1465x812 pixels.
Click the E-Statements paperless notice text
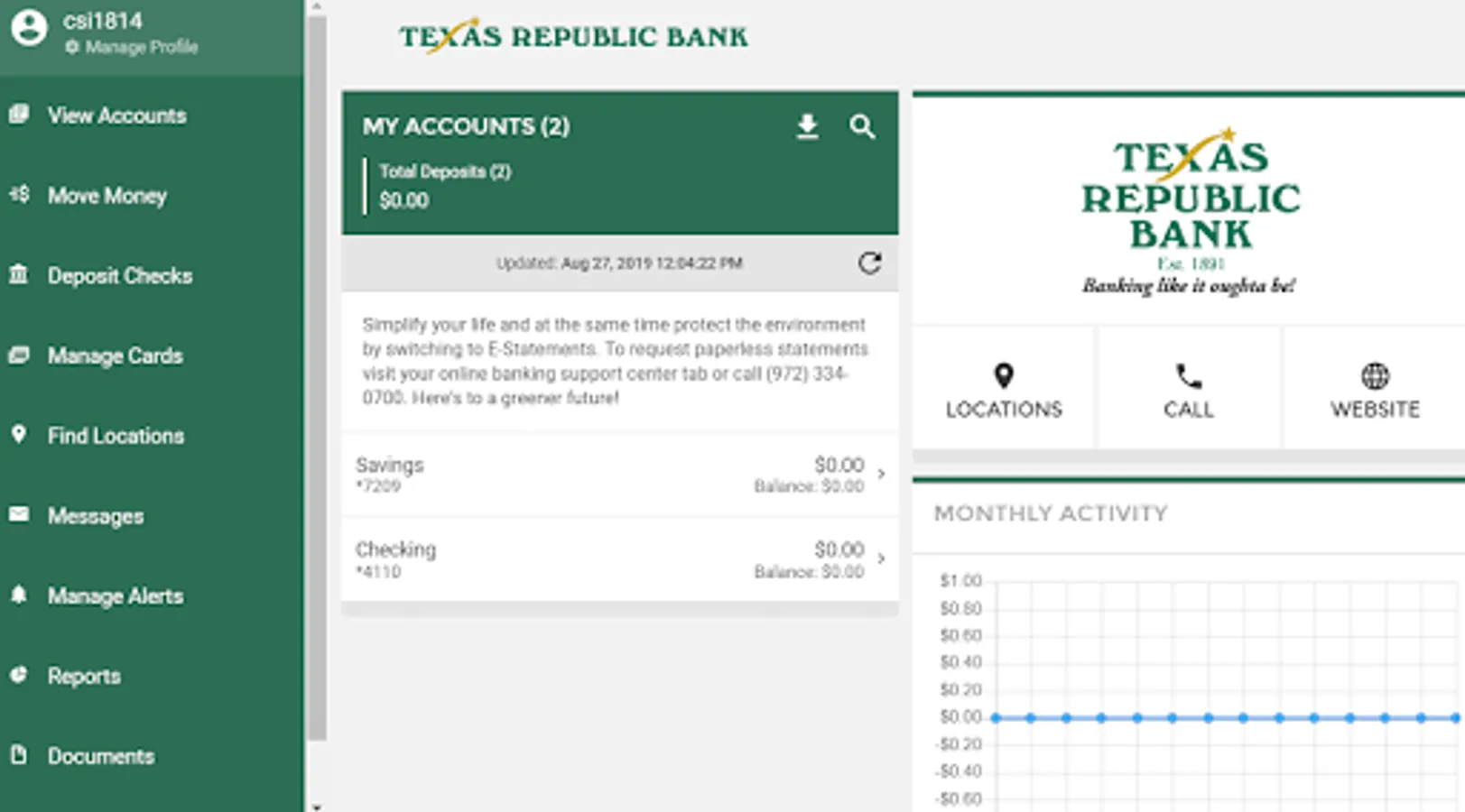coord(615,361)
